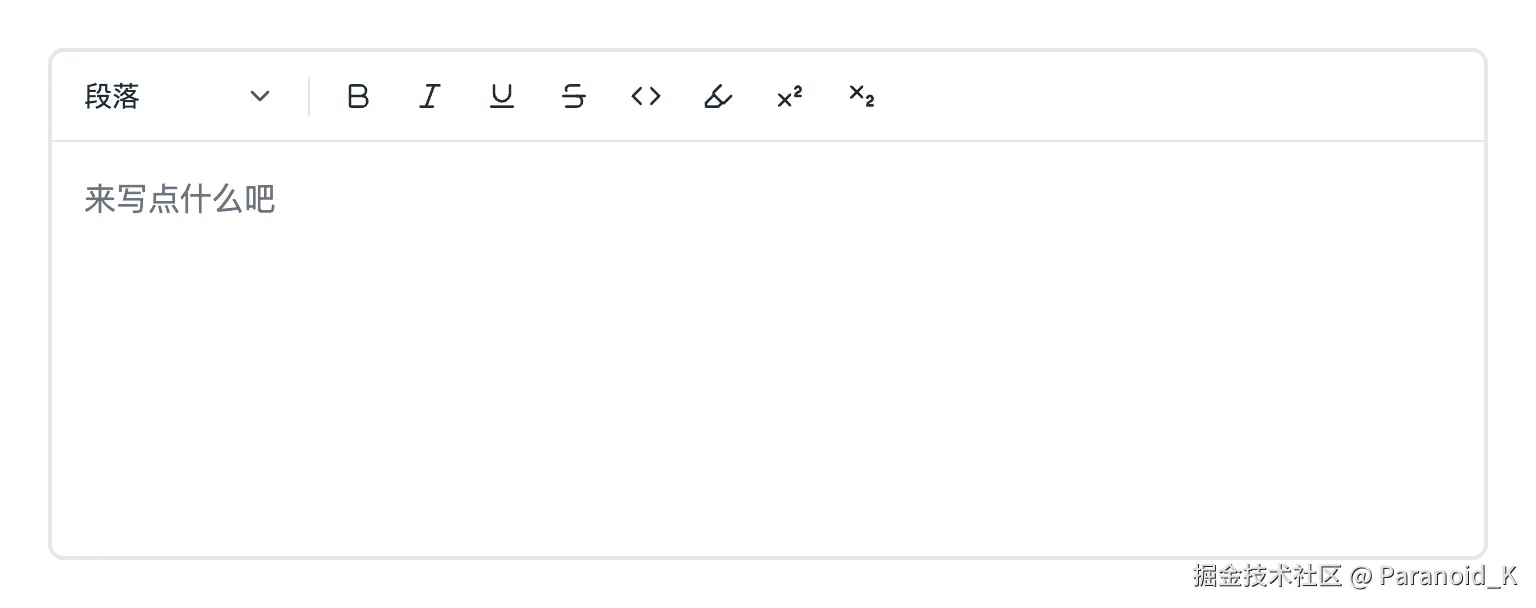Open the 段落 paragraph style dropdown
Screen dimensions: 1536x608
pyautogui.click(x=170, y=96)
